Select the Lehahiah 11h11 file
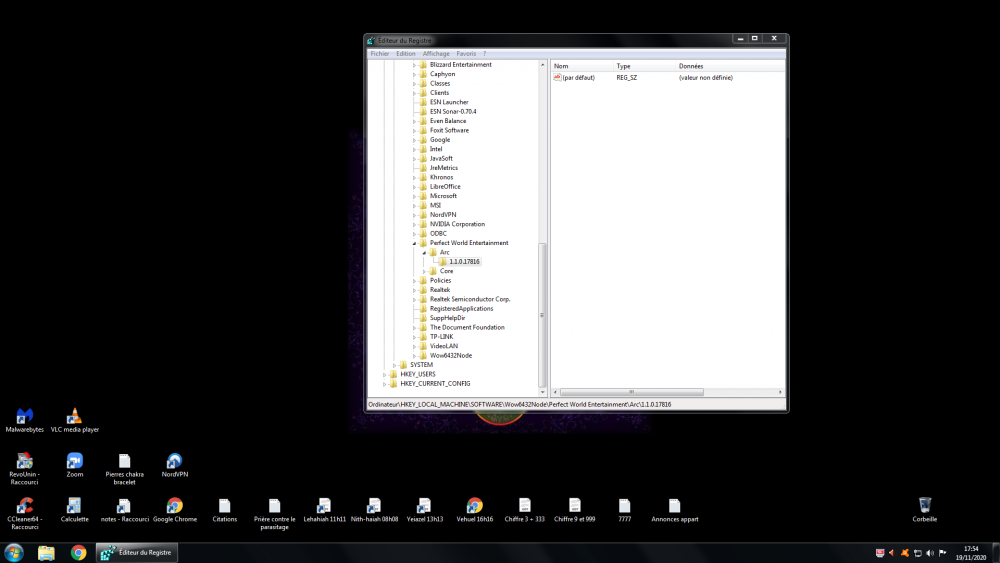Image resolution: width=1000 pixels, height=563 pixels. pos(325,509)
